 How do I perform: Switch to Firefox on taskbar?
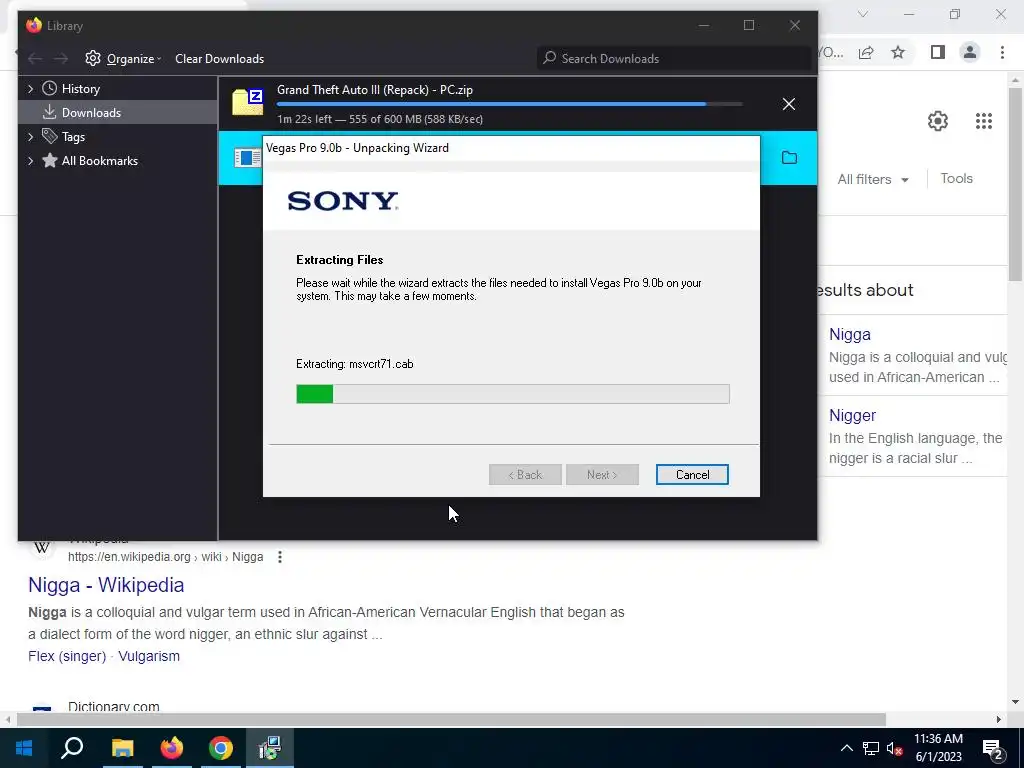point(172,748)
